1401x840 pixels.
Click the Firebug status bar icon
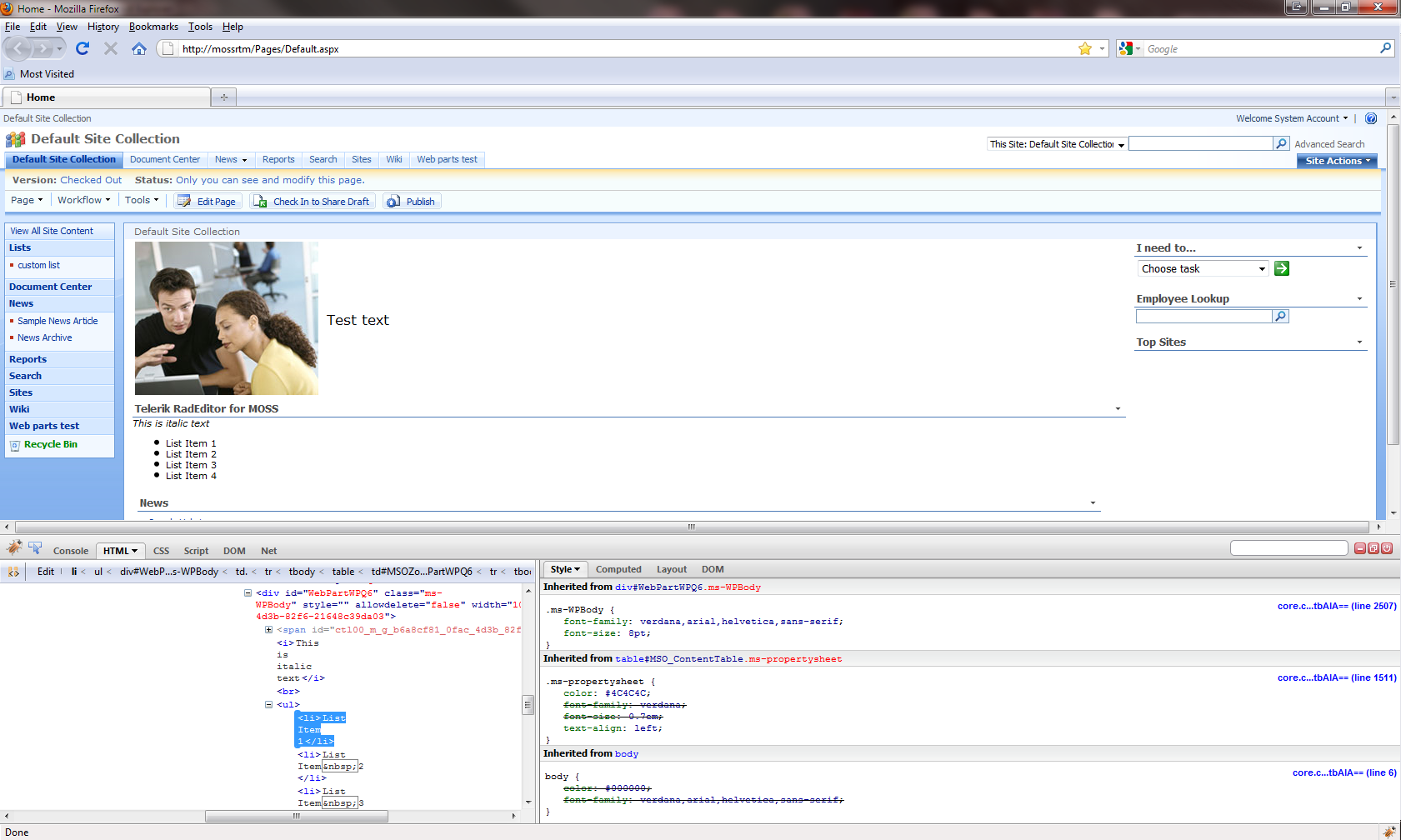1388,832
